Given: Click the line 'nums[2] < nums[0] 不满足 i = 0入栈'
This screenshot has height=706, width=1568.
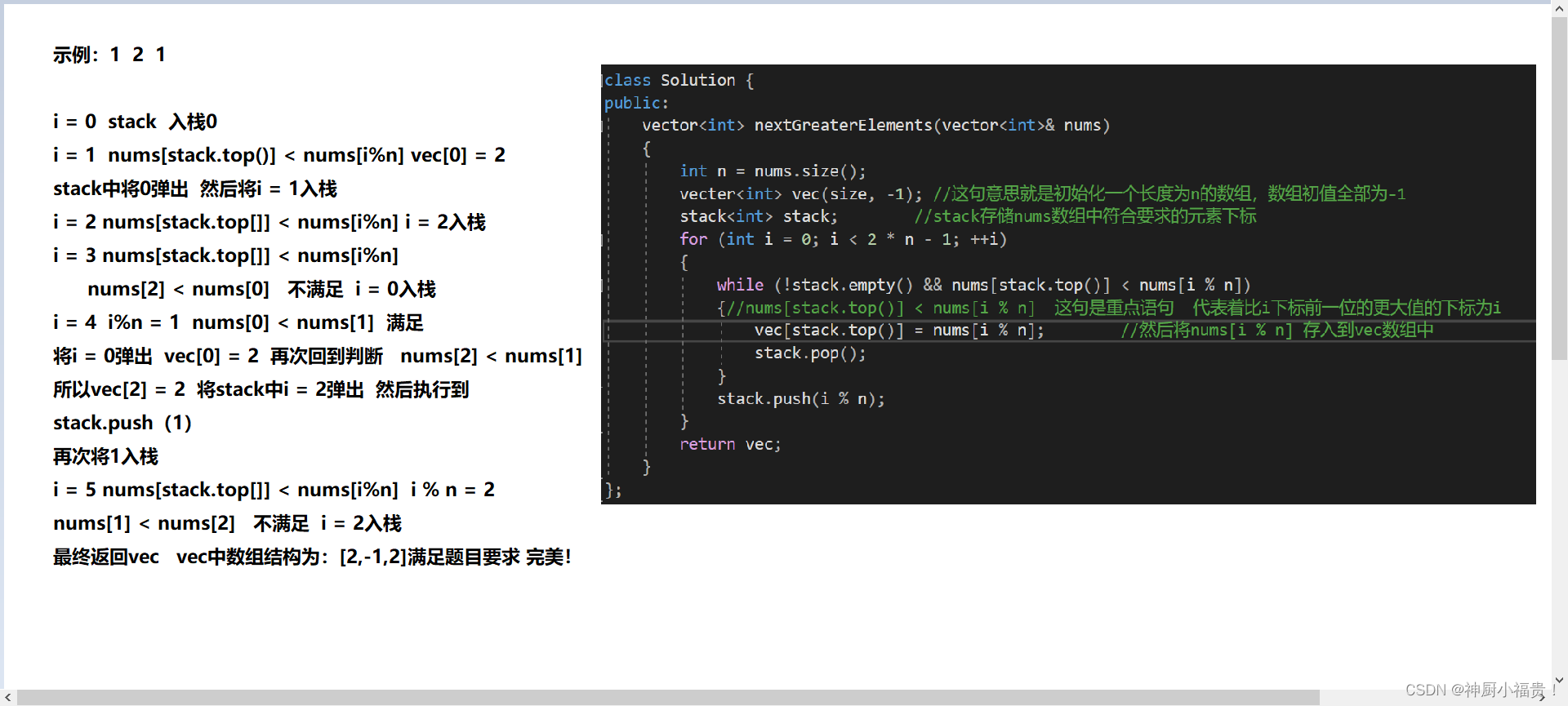Looking at the screenshot, I should click(x=261, y=289).
